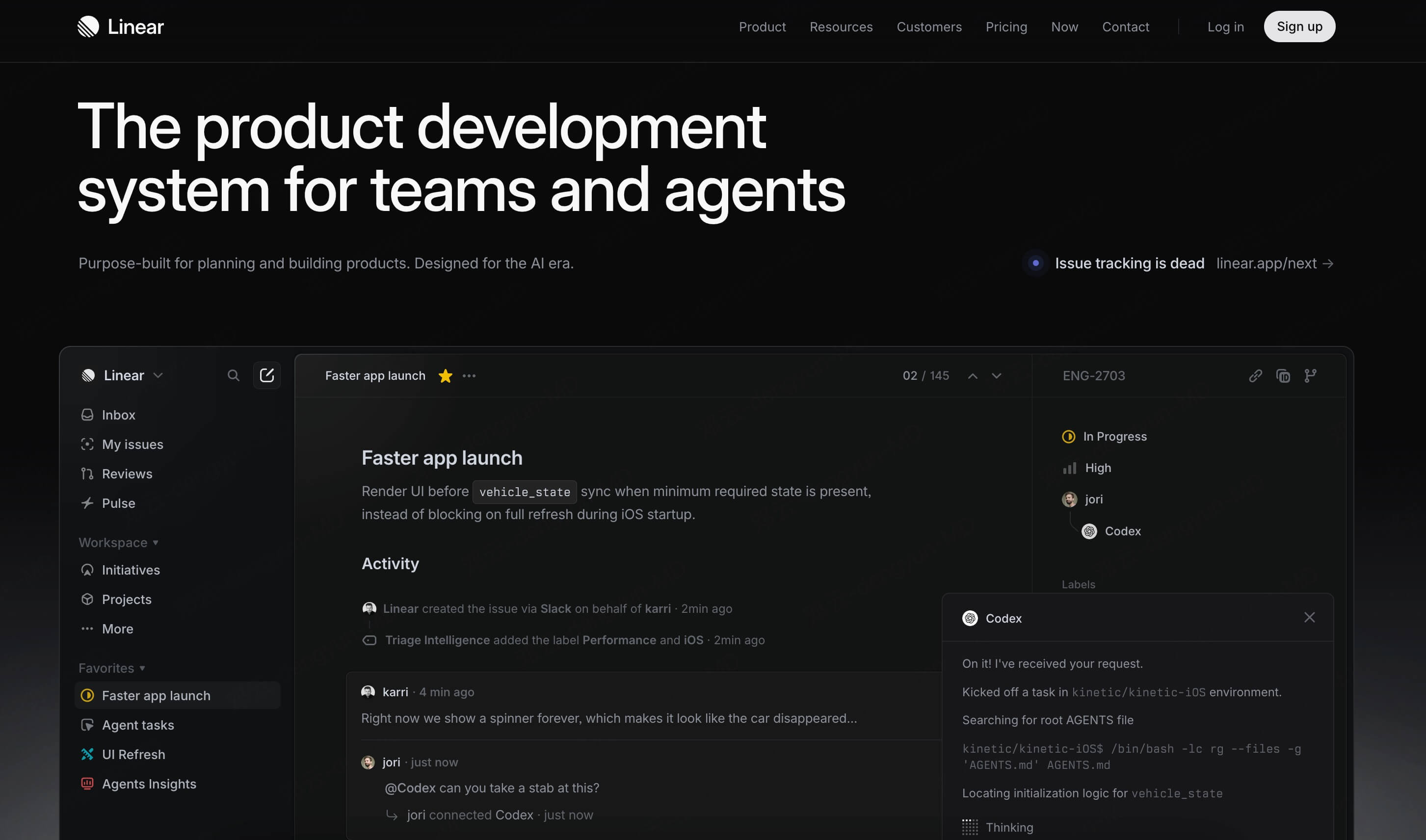Click jori's avatar in issue properties
The image size is (1426, 840).
pos(1069,499)
